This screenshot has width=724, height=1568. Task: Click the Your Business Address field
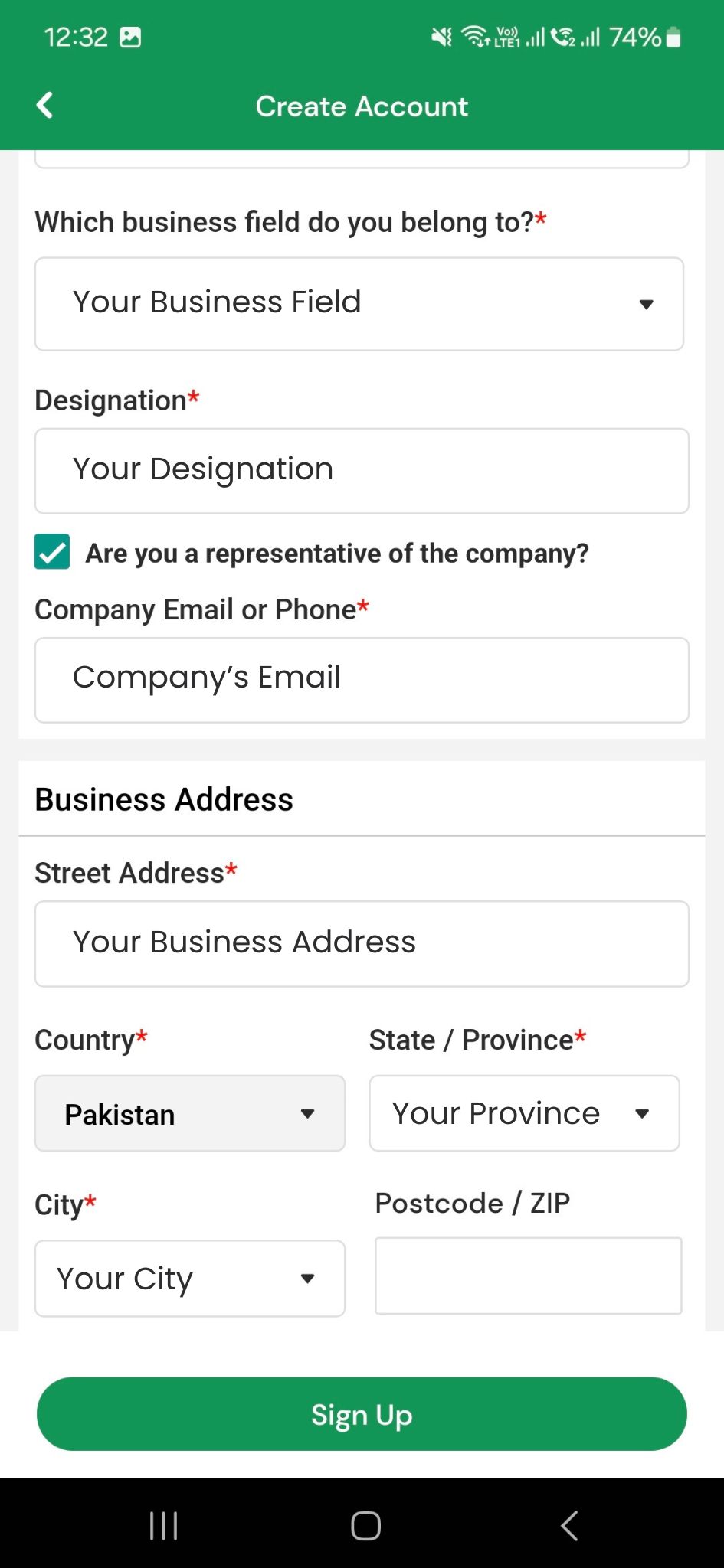362,943
